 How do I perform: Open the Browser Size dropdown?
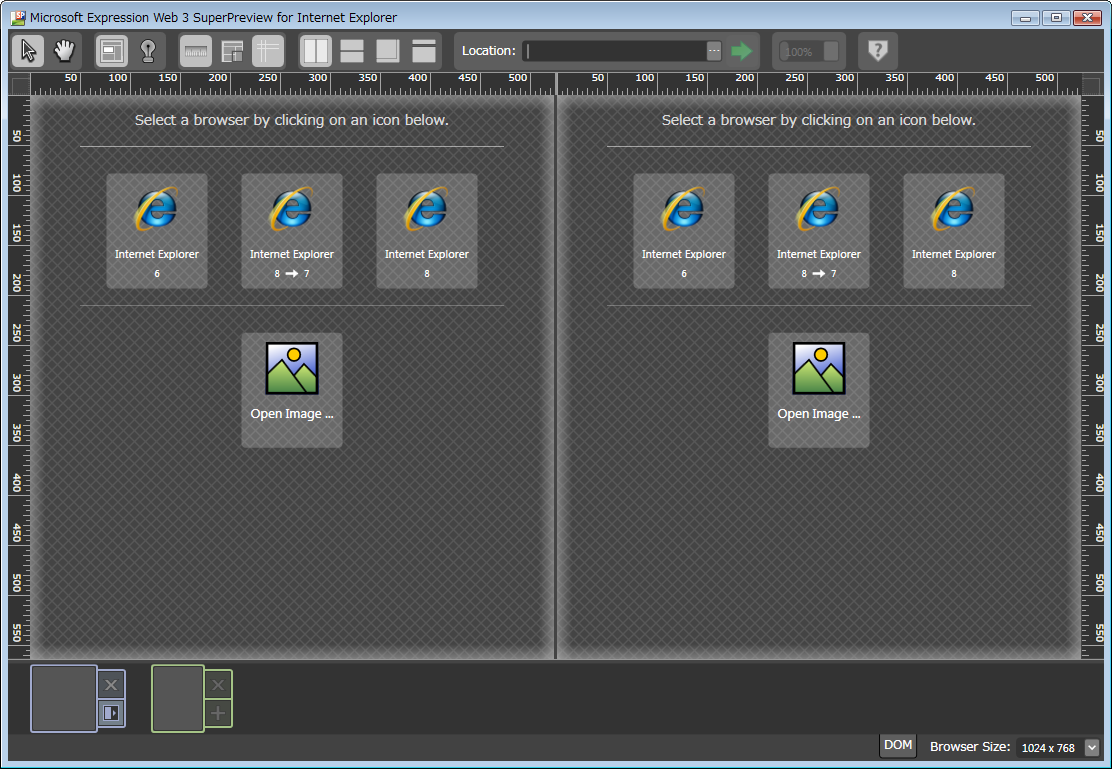click(x=1091, y=747)
